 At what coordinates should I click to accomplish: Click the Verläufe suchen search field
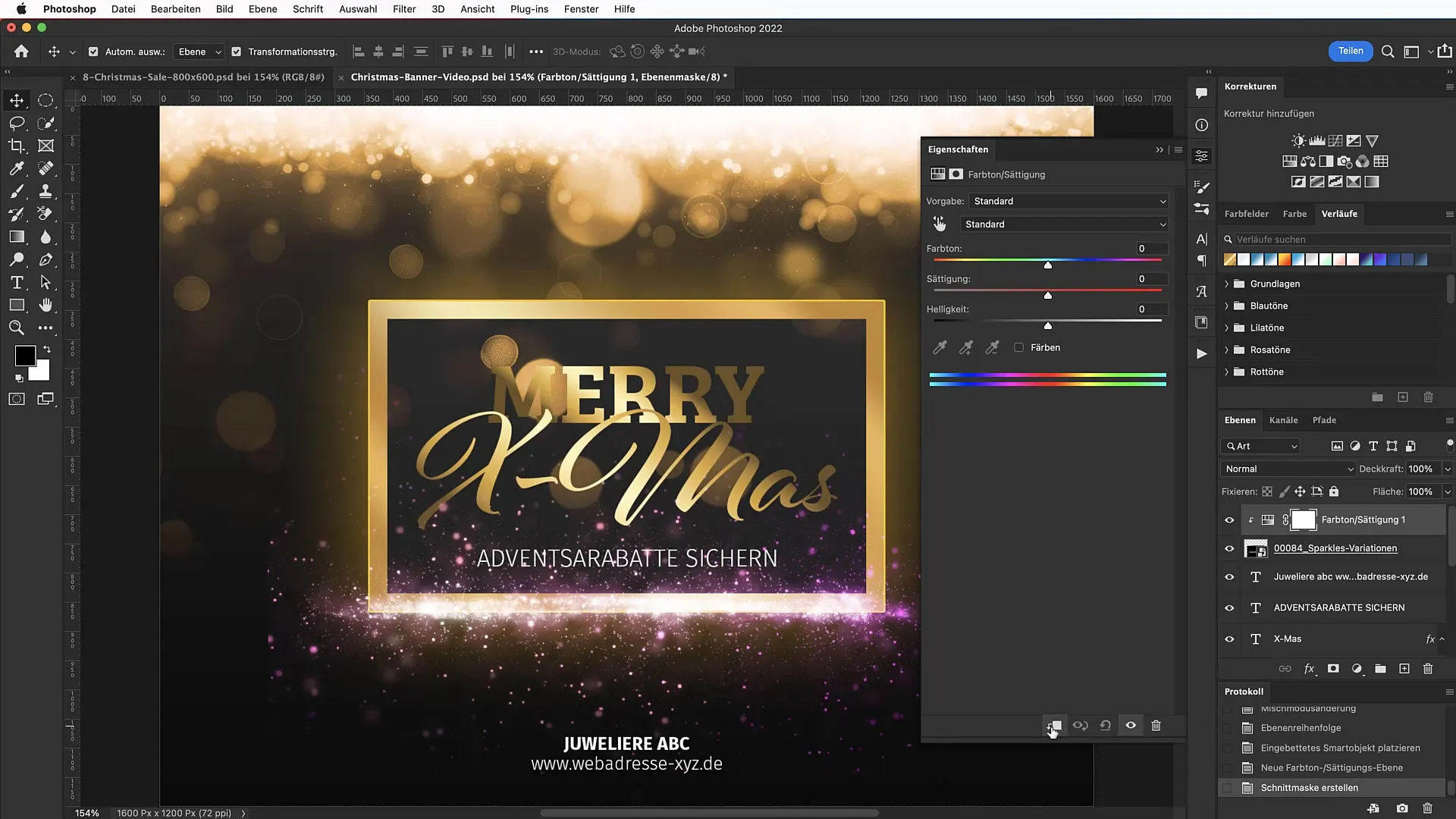point(1342,239)
